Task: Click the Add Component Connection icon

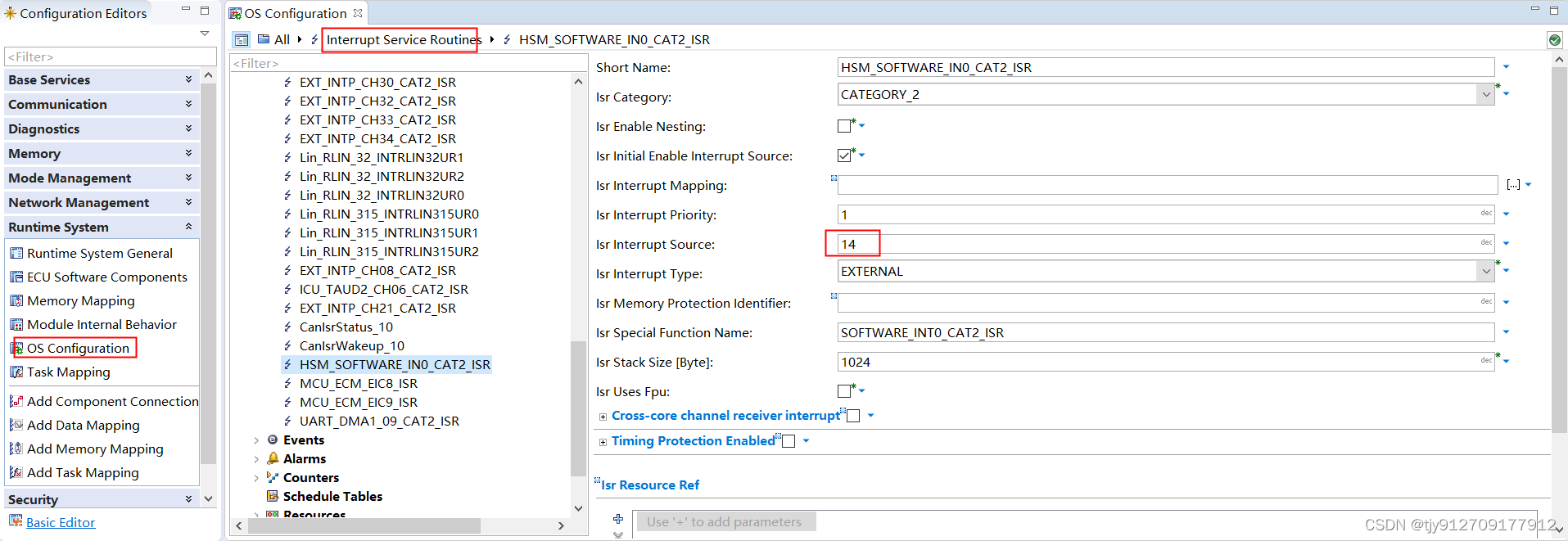Action: pos(16,402)
